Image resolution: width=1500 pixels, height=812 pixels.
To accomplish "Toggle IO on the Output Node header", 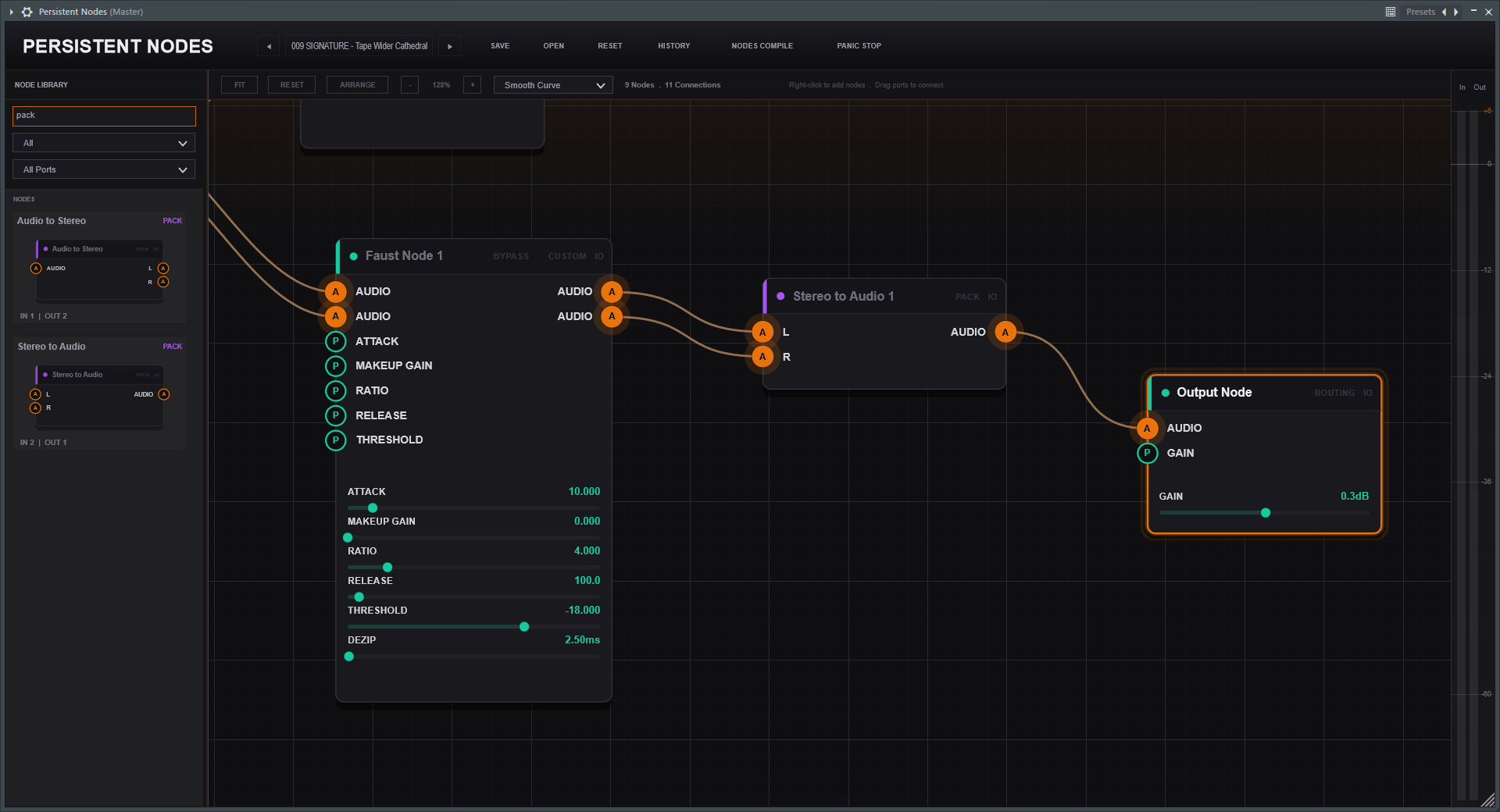I will point(1368,393).
